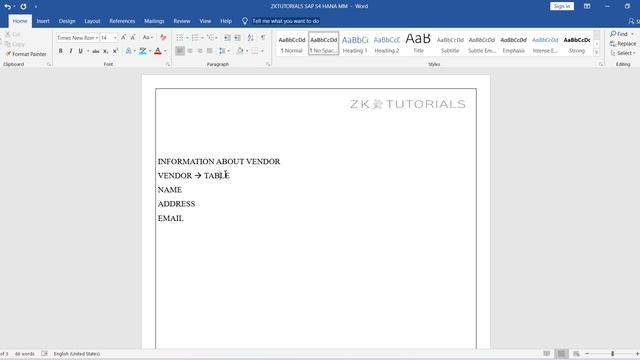The width and height of the screenshot is (640, 360).
Task: Click Increase Font Size icon
Action: click(x=123, y=38)
